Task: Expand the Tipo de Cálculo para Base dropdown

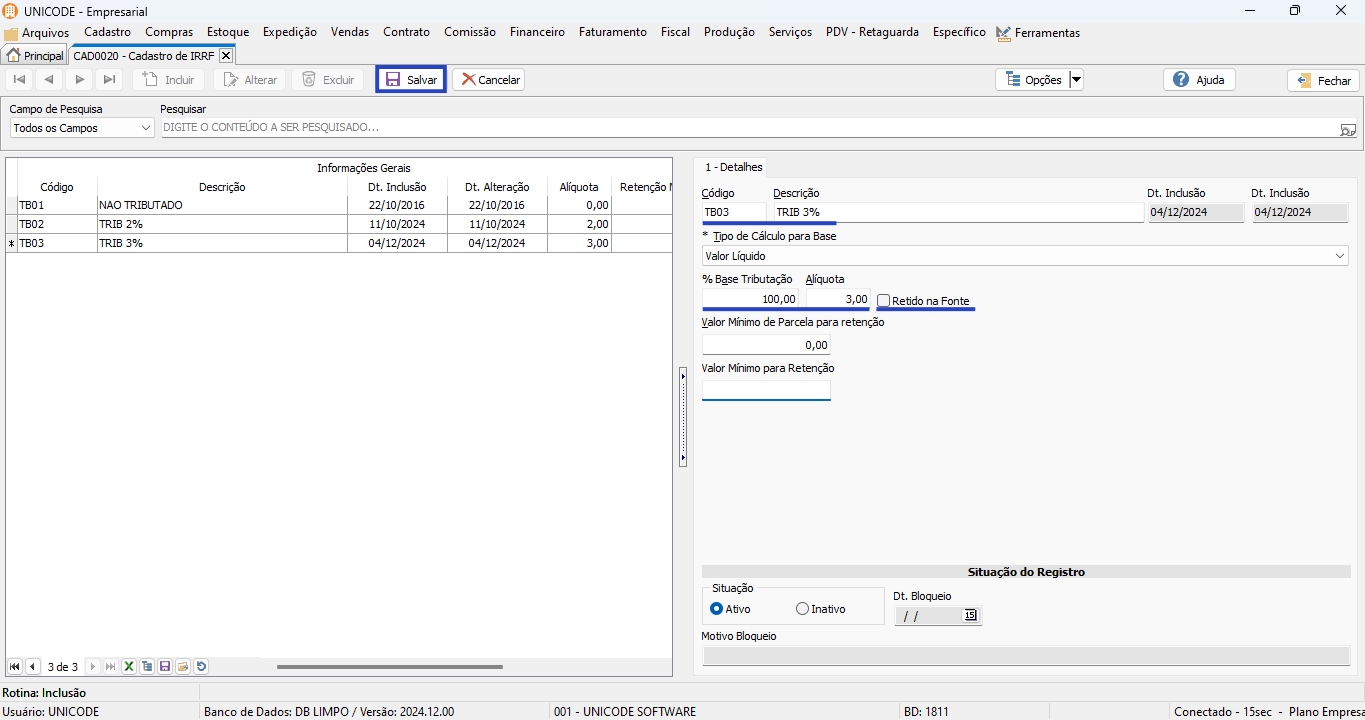Action: coord(1340,257)
